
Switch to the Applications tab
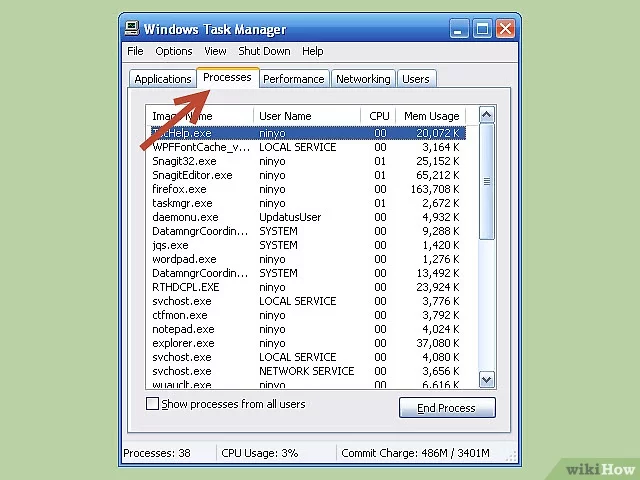point(162,79)
